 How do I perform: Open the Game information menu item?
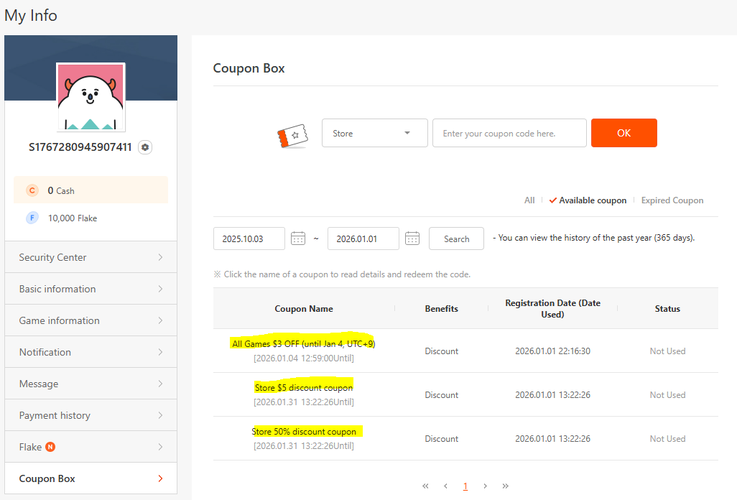[x=91, y=320]
